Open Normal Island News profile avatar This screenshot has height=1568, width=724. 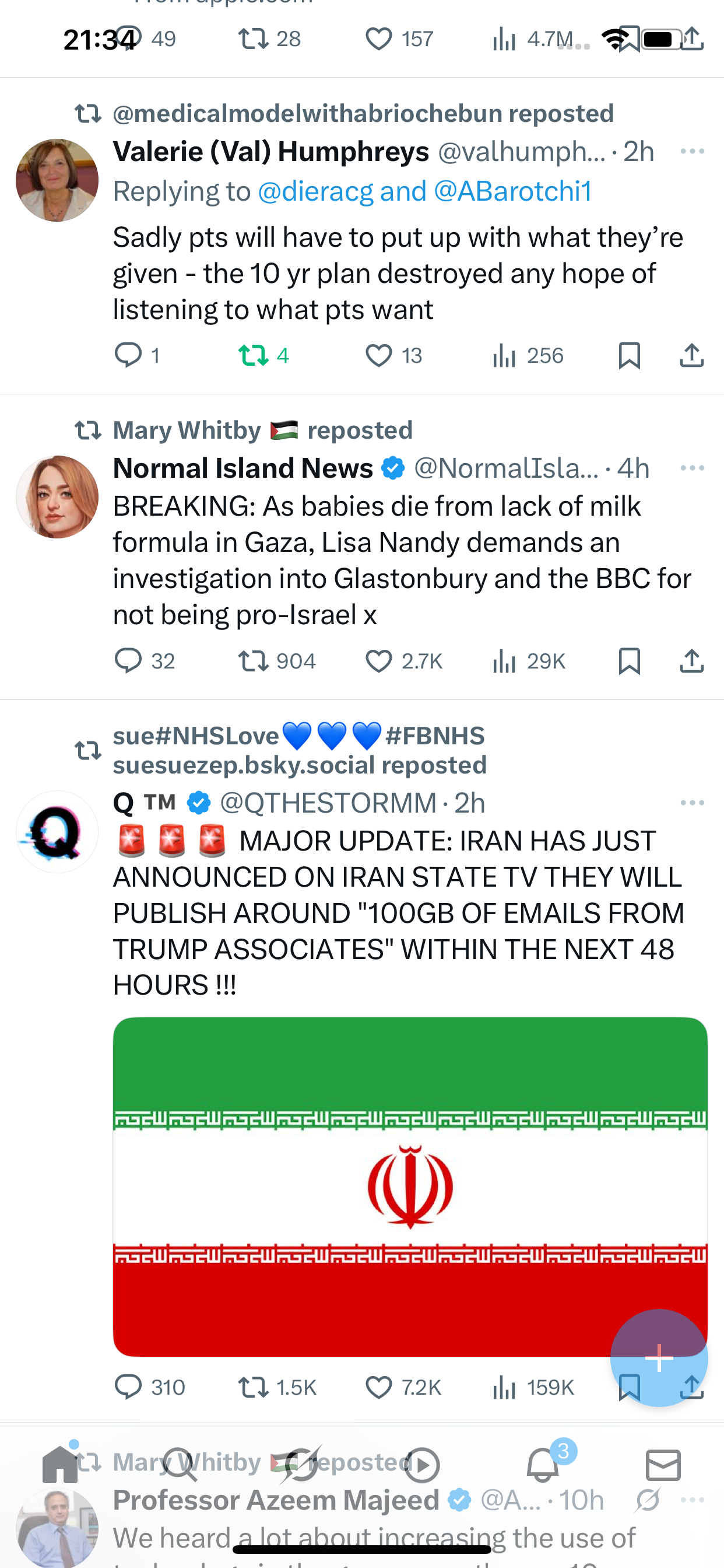pos(57,496)
